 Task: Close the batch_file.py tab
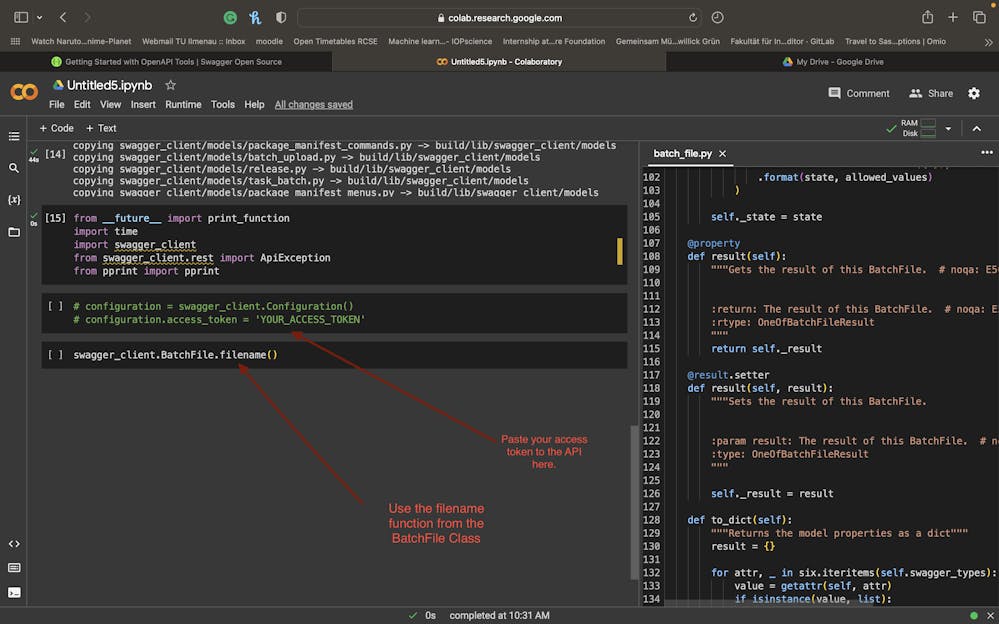[723, 154]
